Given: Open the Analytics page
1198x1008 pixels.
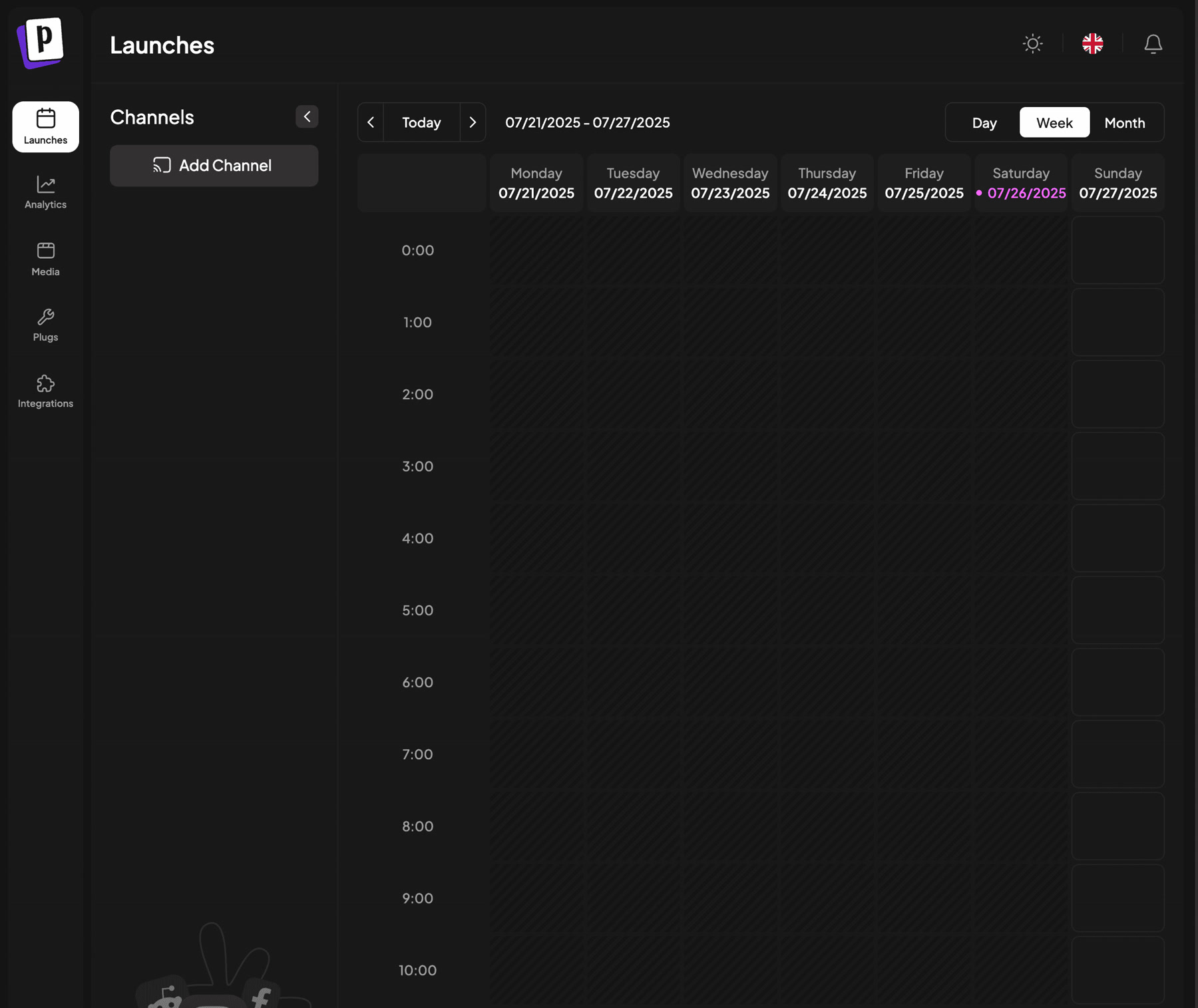Looking at the screenshot, I should pyautogui.click(x=45, y=192).
